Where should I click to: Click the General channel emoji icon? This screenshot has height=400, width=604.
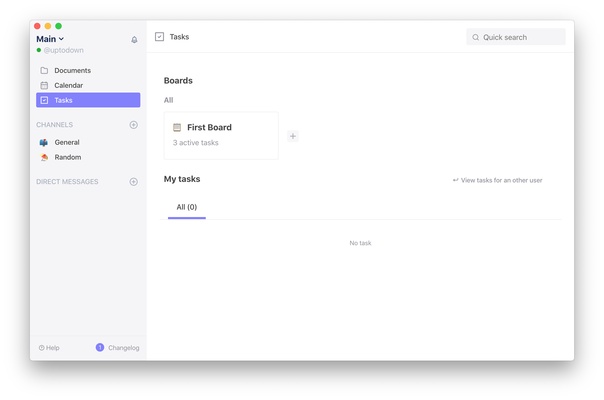pyautogui.click(x=44, y=143)
